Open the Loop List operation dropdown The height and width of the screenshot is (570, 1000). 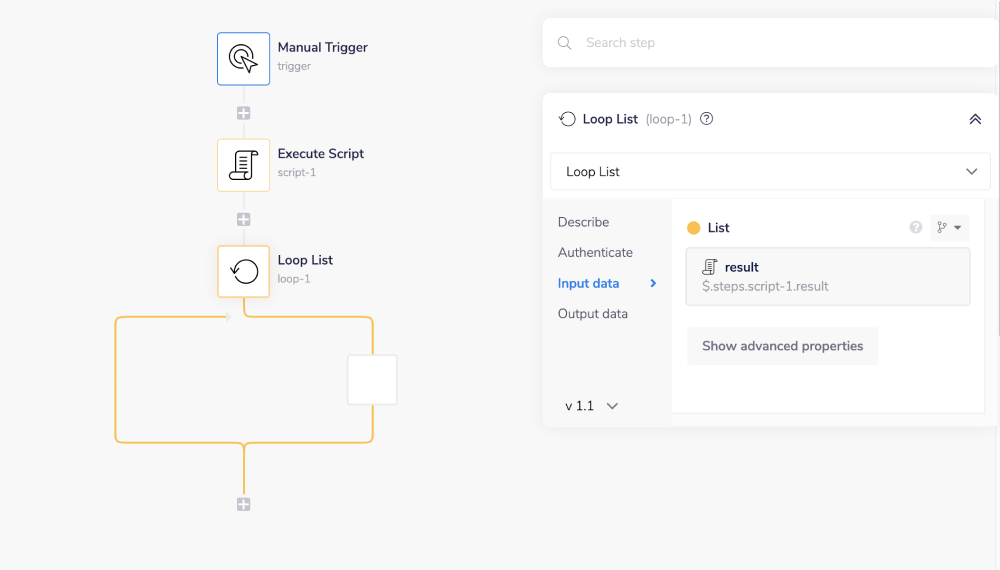[770, 172]
